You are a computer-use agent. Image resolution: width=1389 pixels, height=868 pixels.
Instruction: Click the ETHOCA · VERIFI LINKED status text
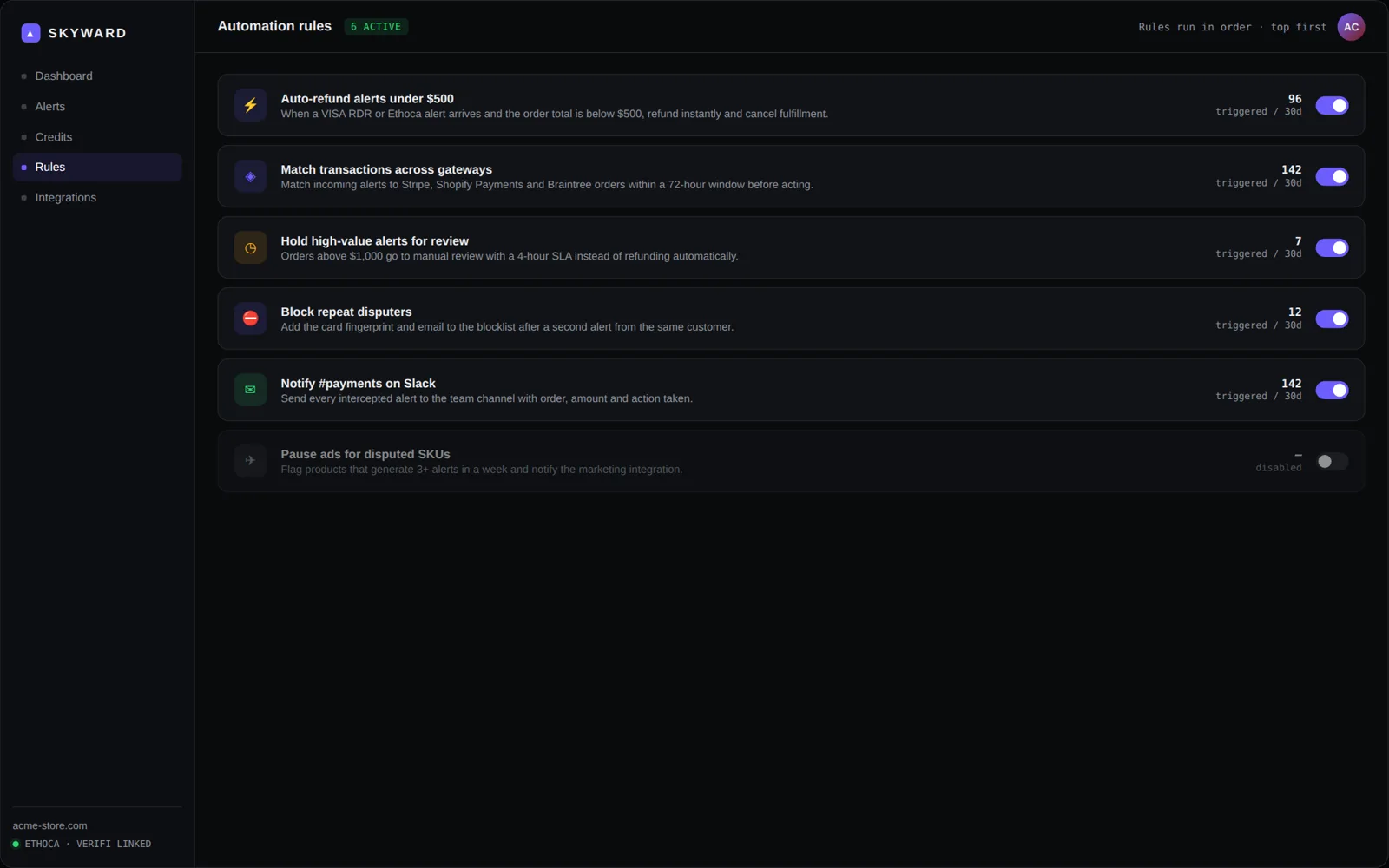[88, 844]
